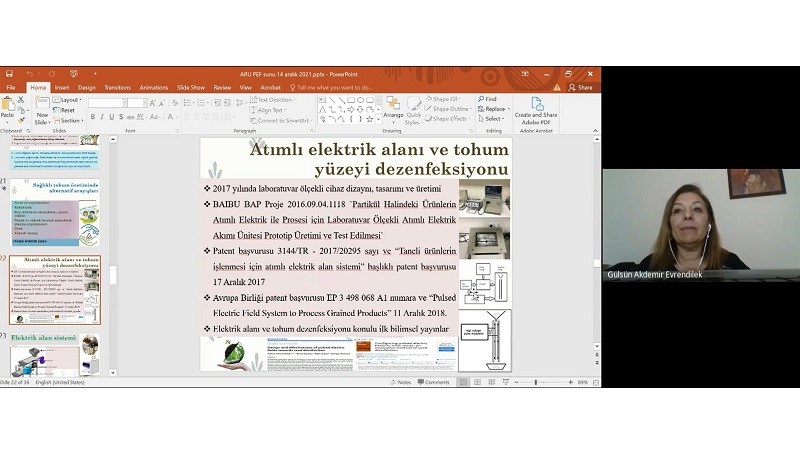Screen dimensions: 800x454
Task: Select the right arrow shape in gallery
Action: 351,109
